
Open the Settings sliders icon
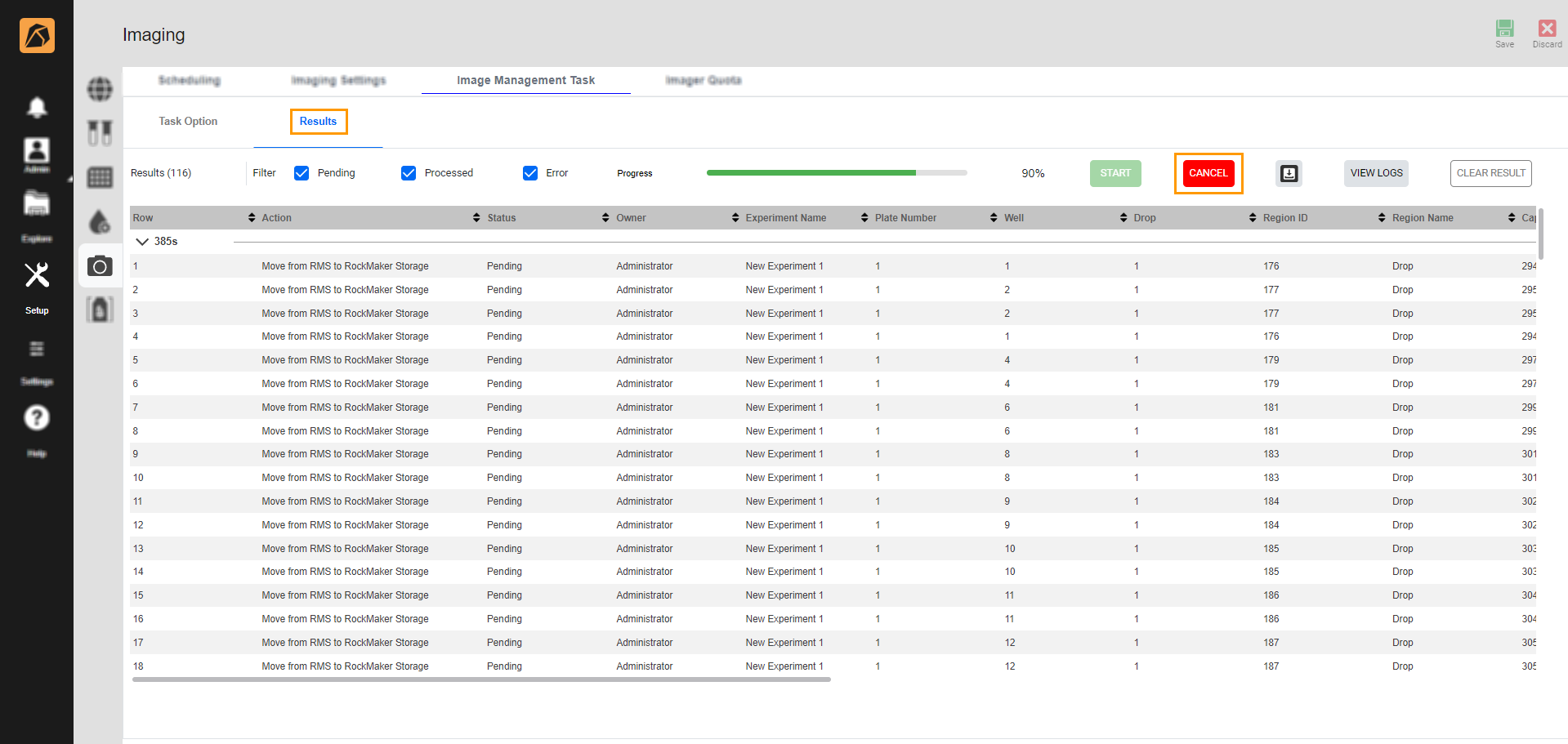pos(37,350)
